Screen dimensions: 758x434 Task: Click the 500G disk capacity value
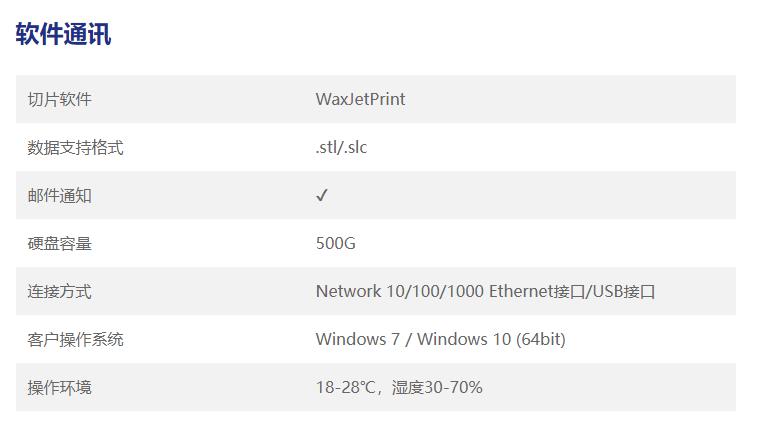pyautogui.click(x=335, y=243)
